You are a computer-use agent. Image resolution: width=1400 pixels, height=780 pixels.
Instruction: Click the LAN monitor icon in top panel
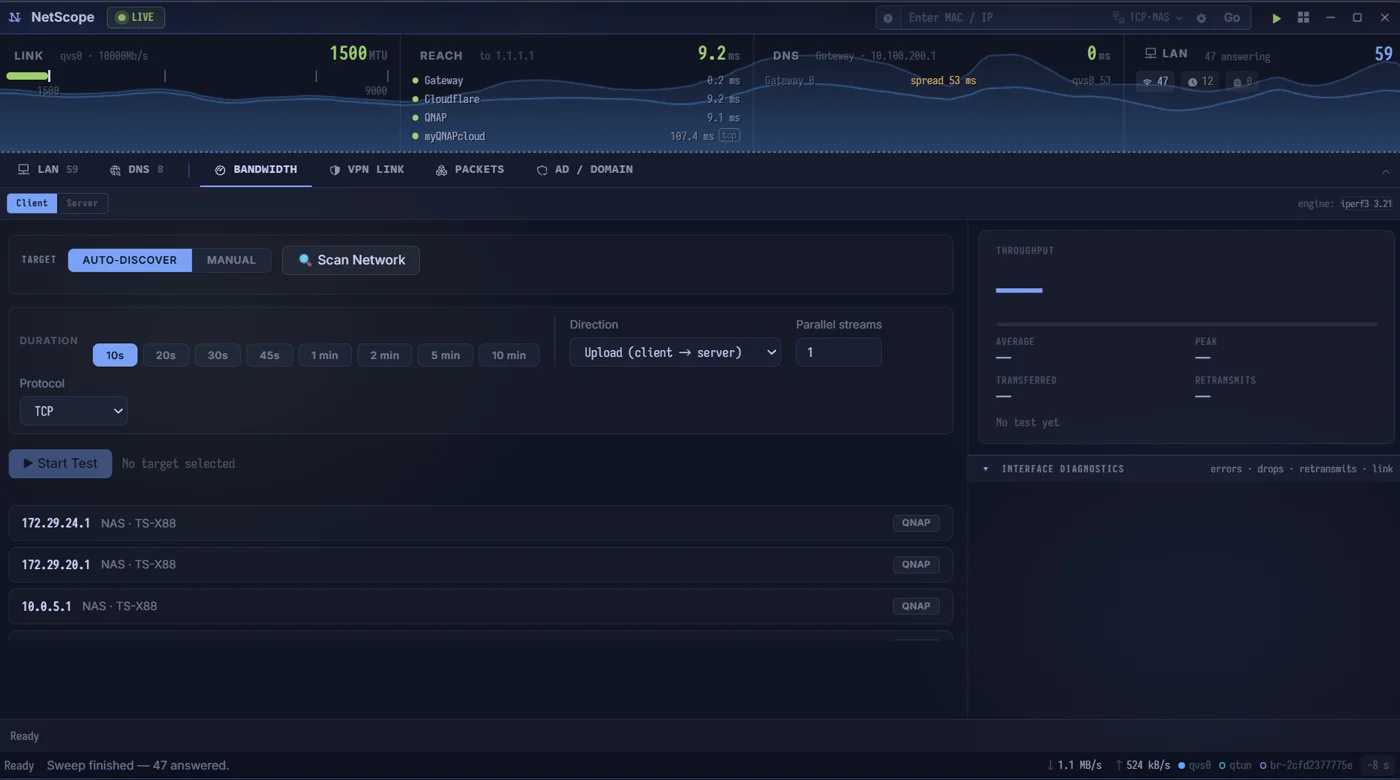coord(1151,54)
